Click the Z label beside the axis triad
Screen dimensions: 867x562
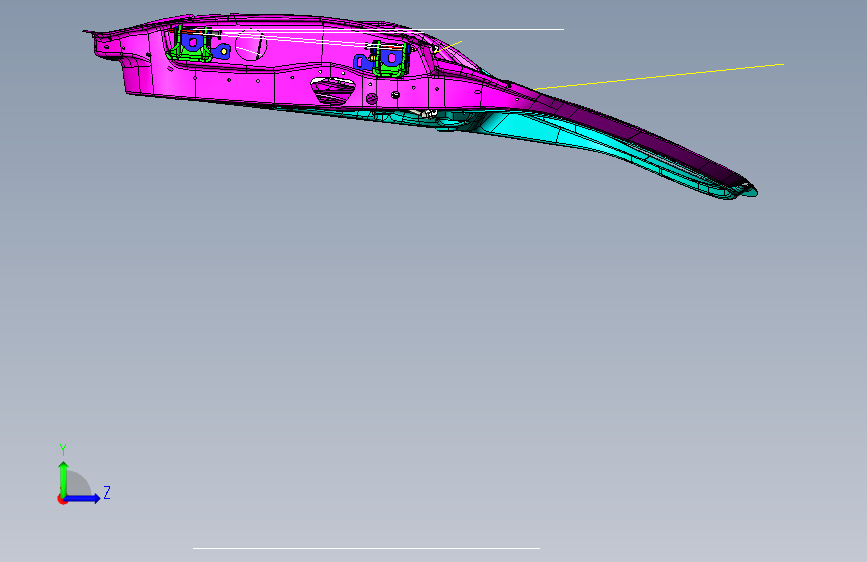107,492
